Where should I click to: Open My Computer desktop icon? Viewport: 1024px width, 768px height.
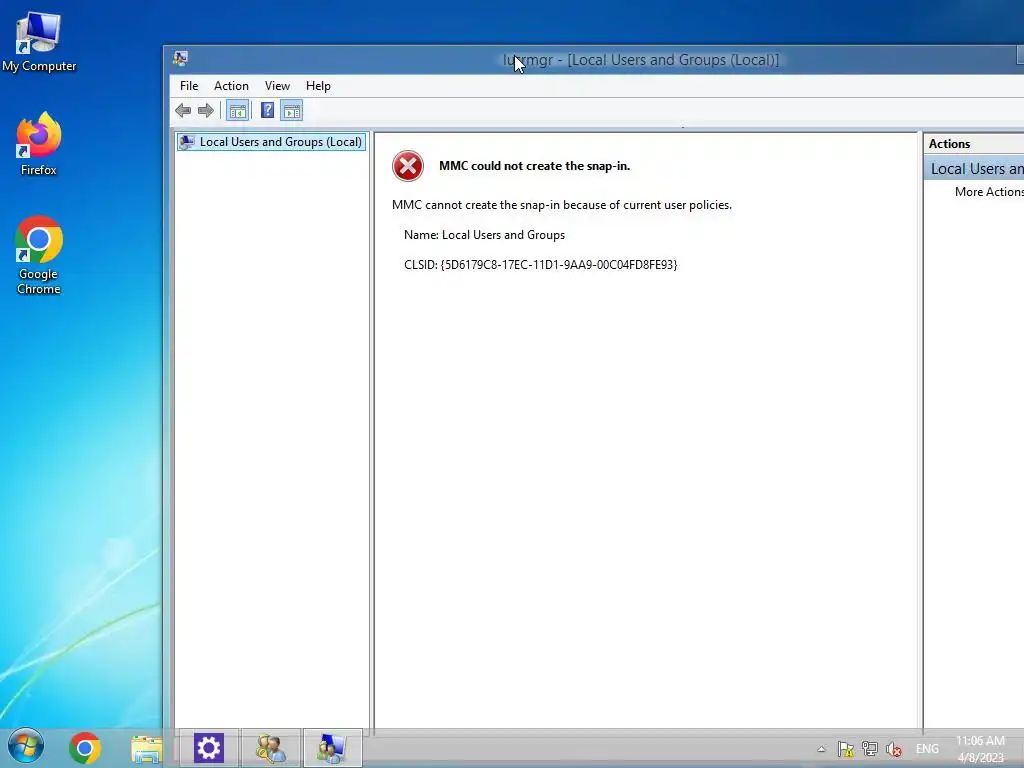tap(39, 42)
